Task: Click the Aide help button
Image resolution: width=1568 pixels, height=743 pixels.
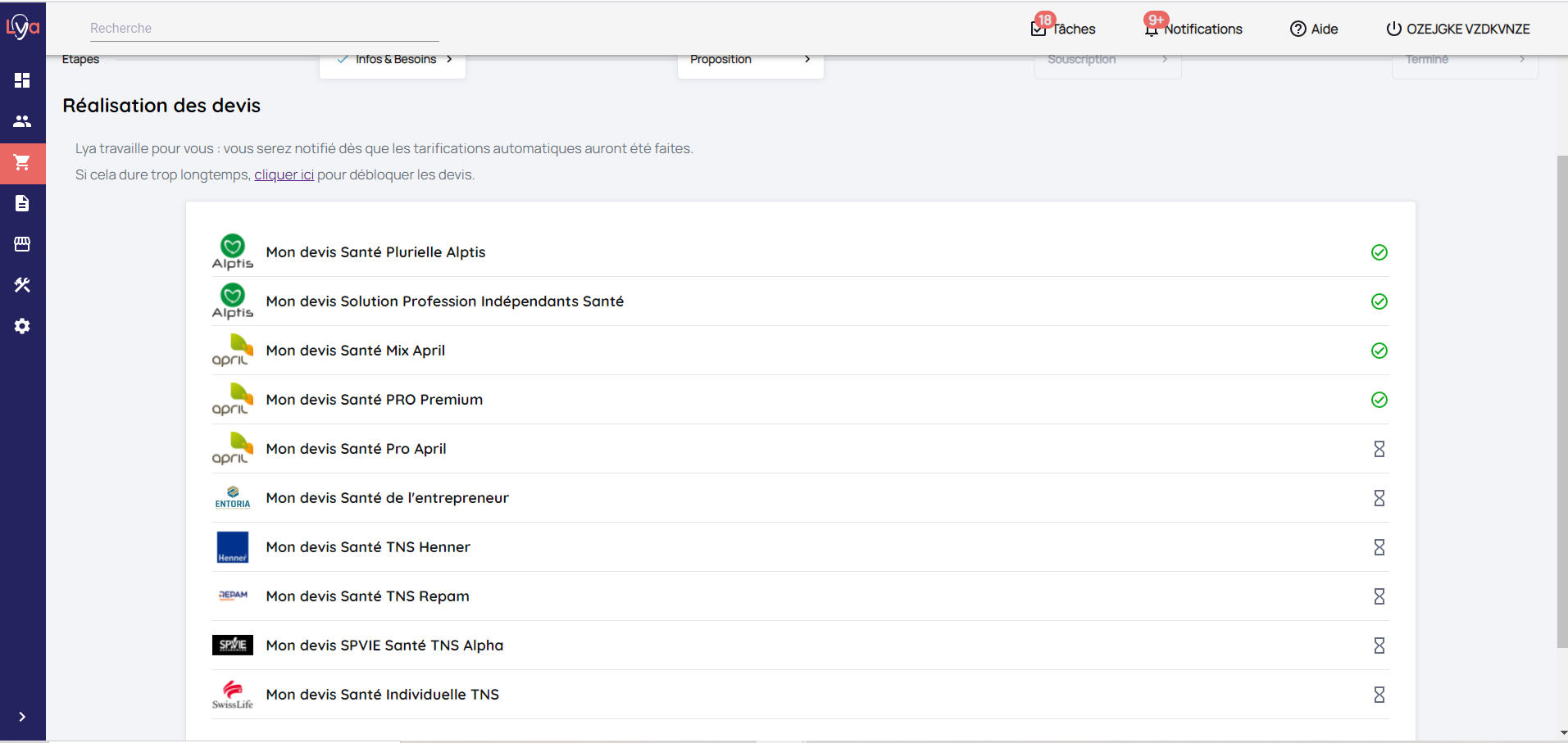Action: click(x=1314, y=29)
